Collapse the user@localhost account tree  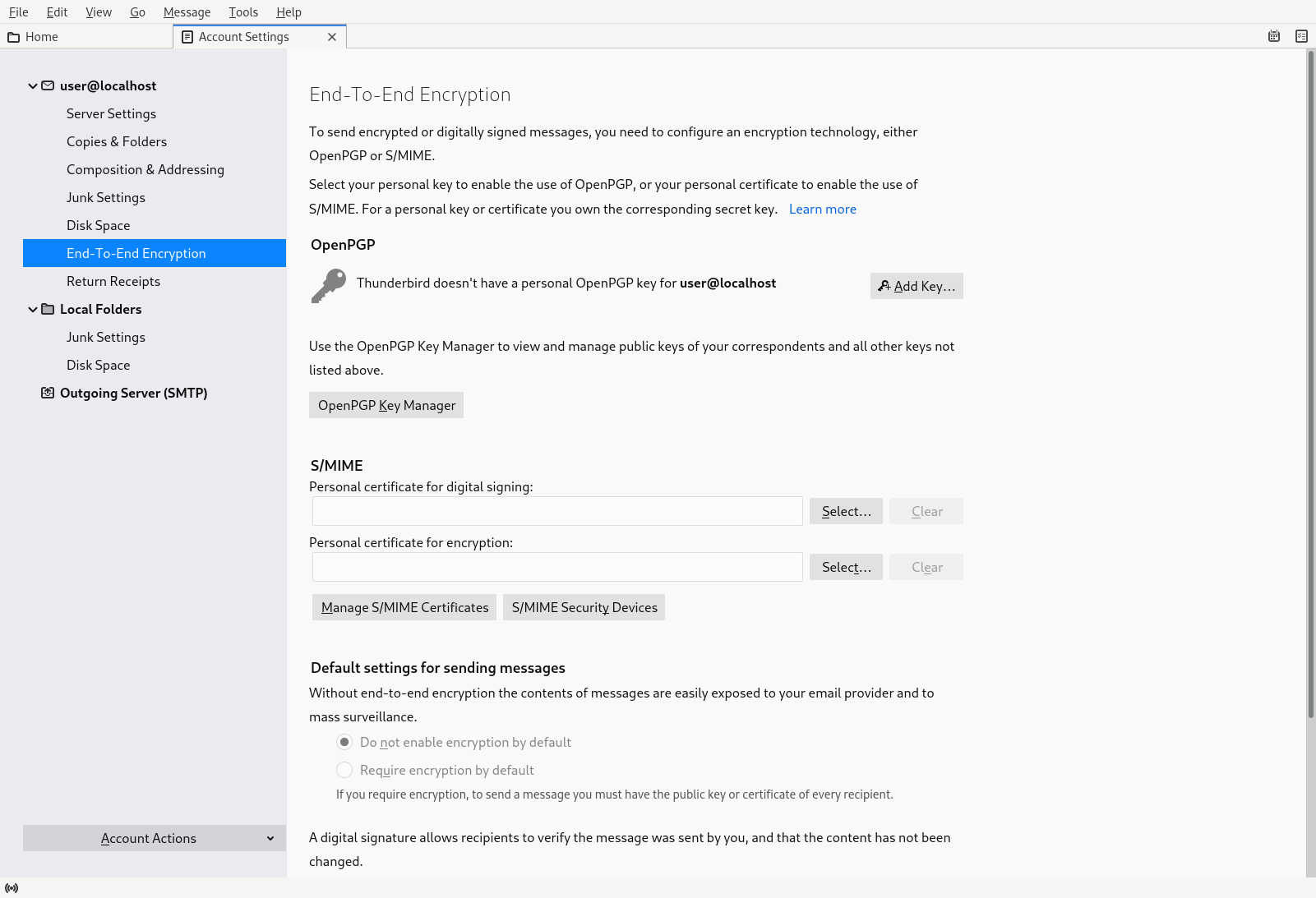coord(33,85)
